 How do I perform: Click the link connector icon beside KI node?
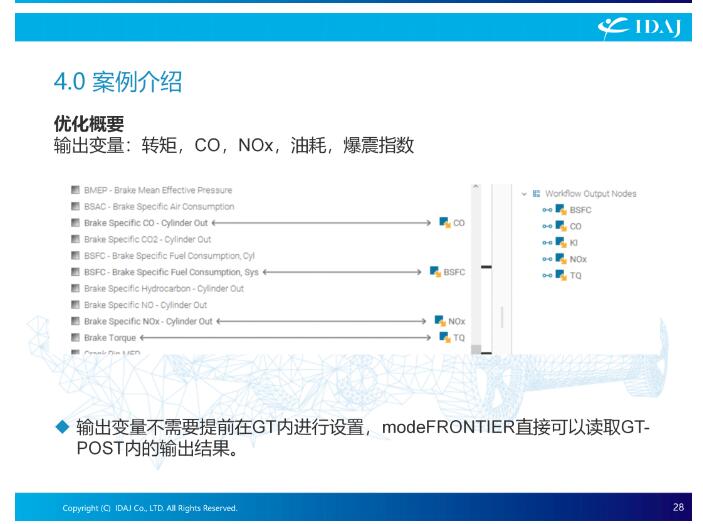pos(547,243)
